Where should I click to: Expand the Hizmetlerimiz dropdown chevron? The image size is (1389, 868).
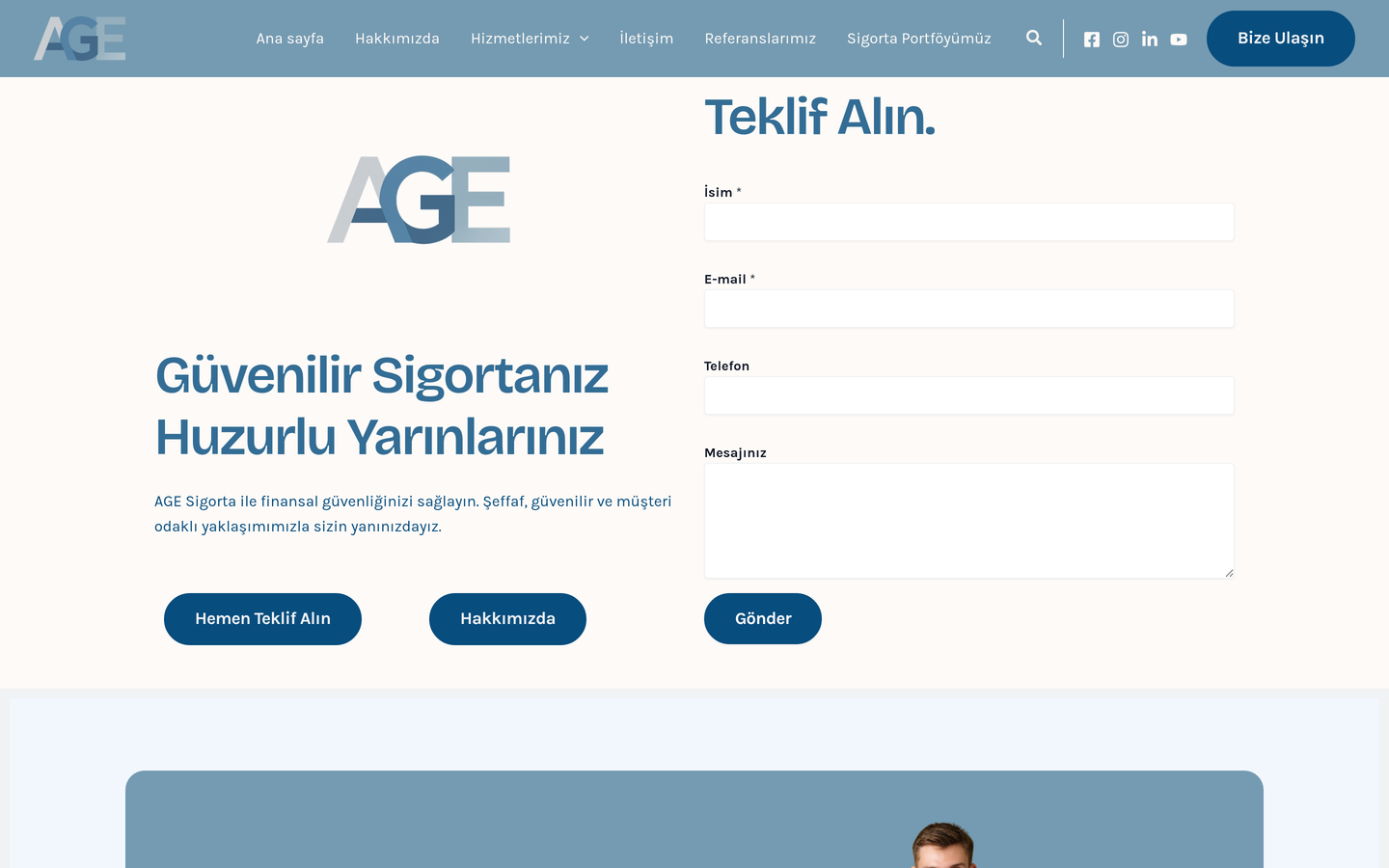click(x=585, y=39)
